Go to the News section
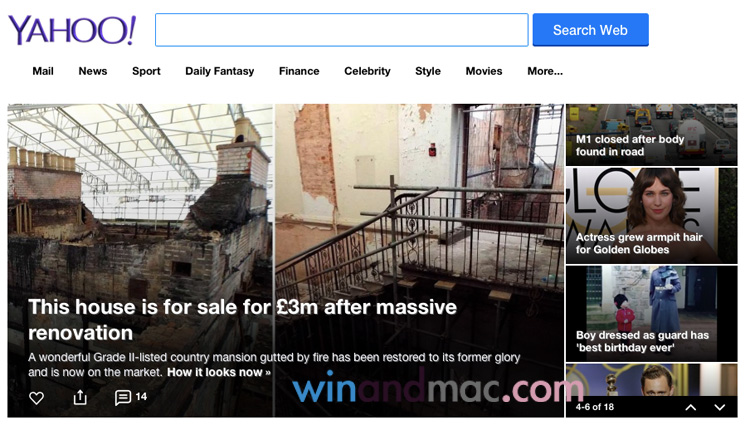 tap(93, 71)
